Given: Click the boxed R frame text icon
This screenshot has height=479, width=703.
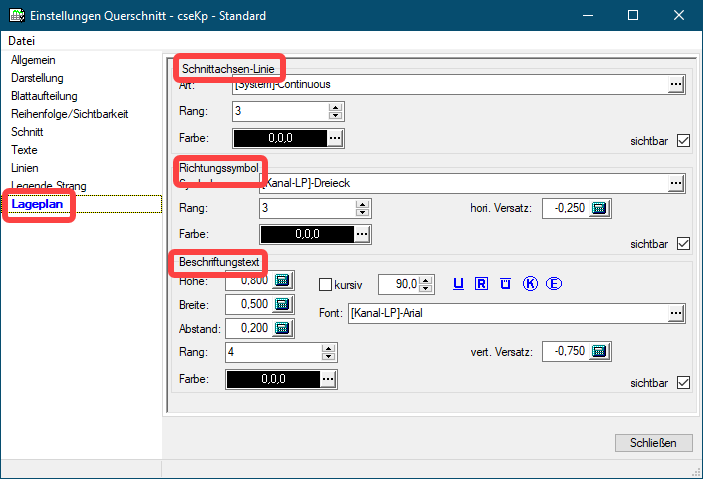Looking at the screenshot, I should tap(482, 284).
